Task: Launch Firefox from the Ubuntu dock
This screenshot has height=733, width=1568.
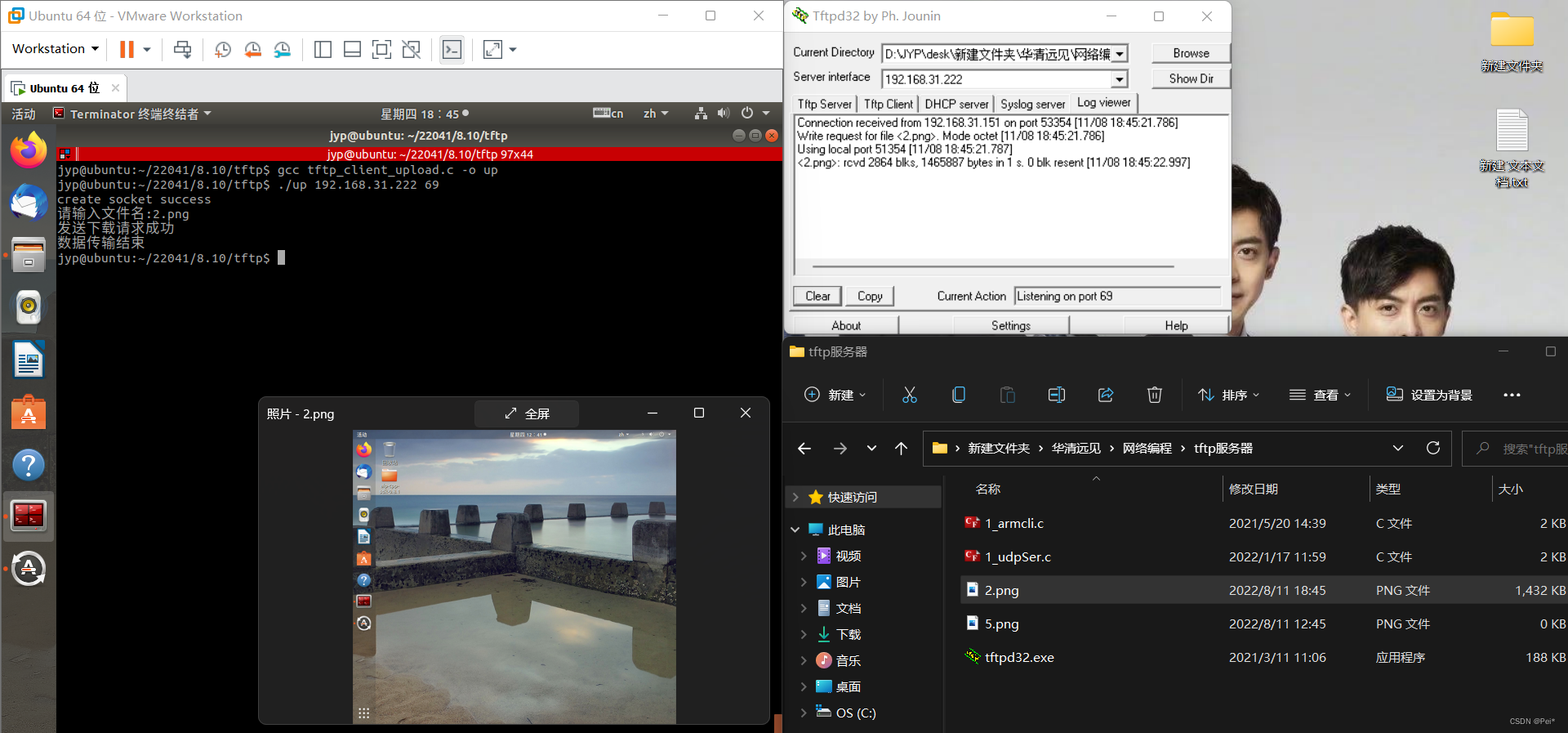Action: (29, 150)
